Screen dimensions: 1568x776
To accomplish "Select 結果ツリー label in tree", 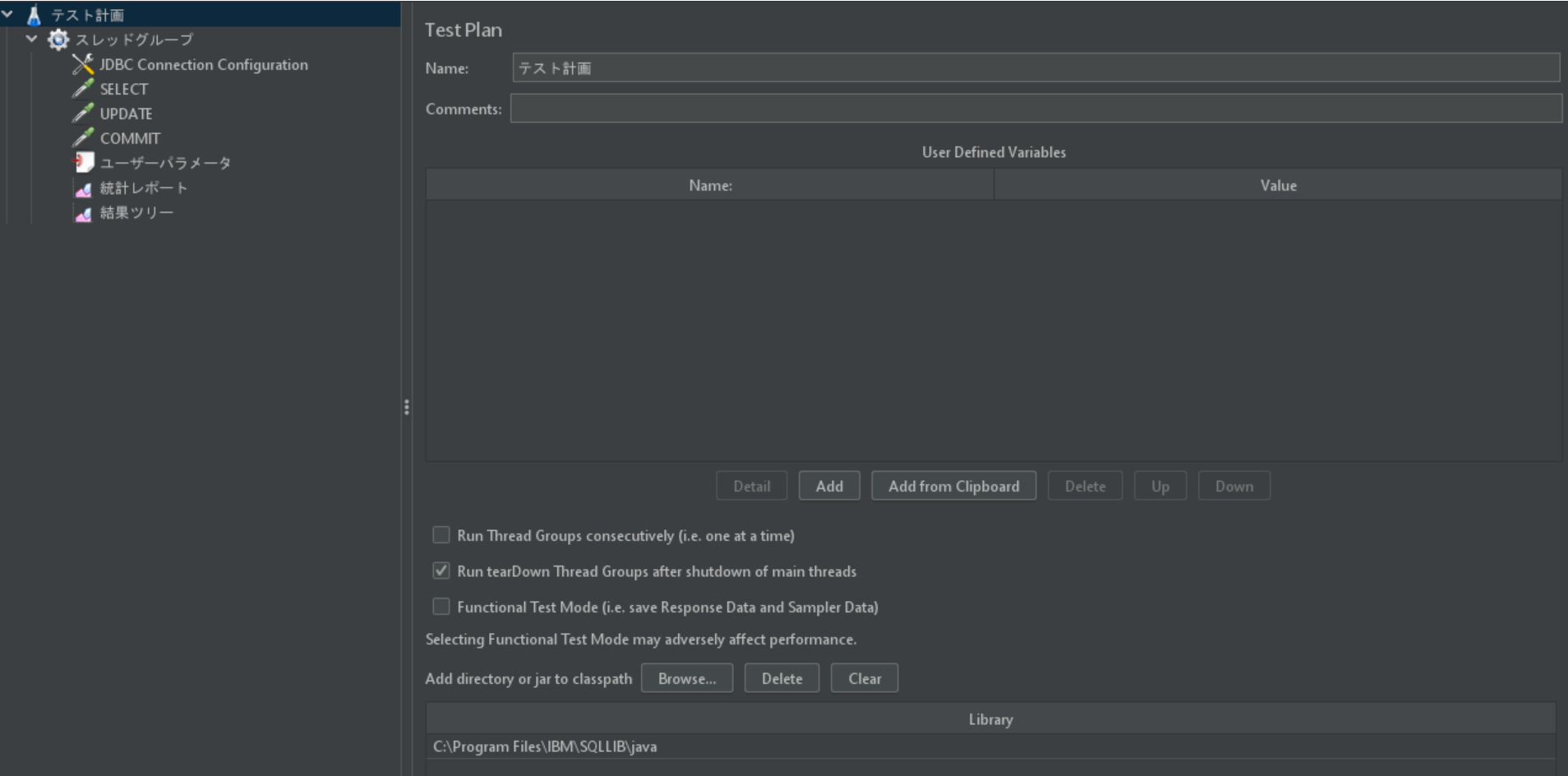I will [x=136, y=212].
